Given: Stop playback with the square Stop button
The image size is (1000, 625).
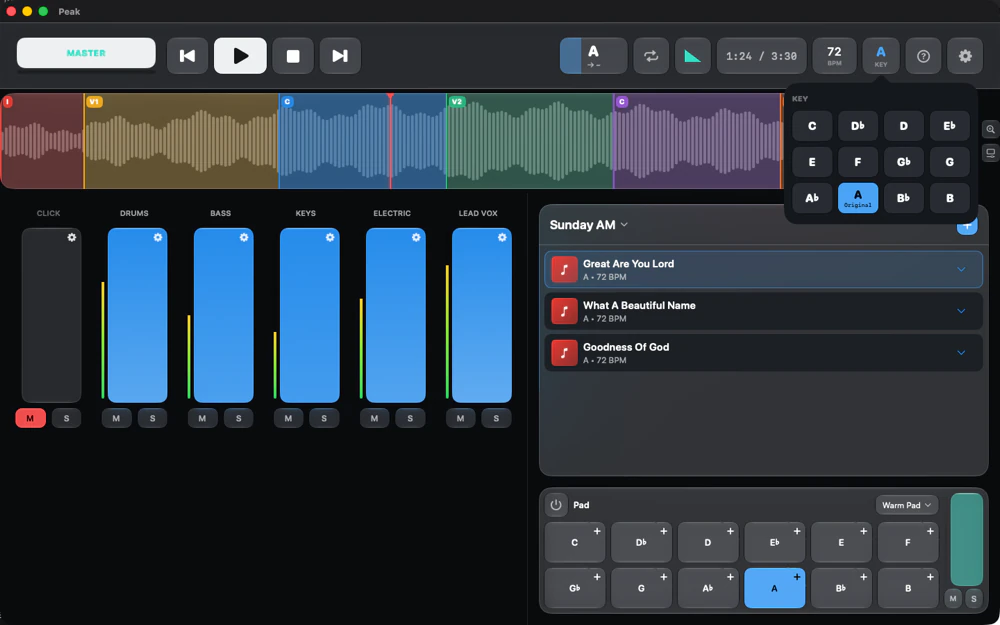Looking at the screenshot, I should (293, 56).
